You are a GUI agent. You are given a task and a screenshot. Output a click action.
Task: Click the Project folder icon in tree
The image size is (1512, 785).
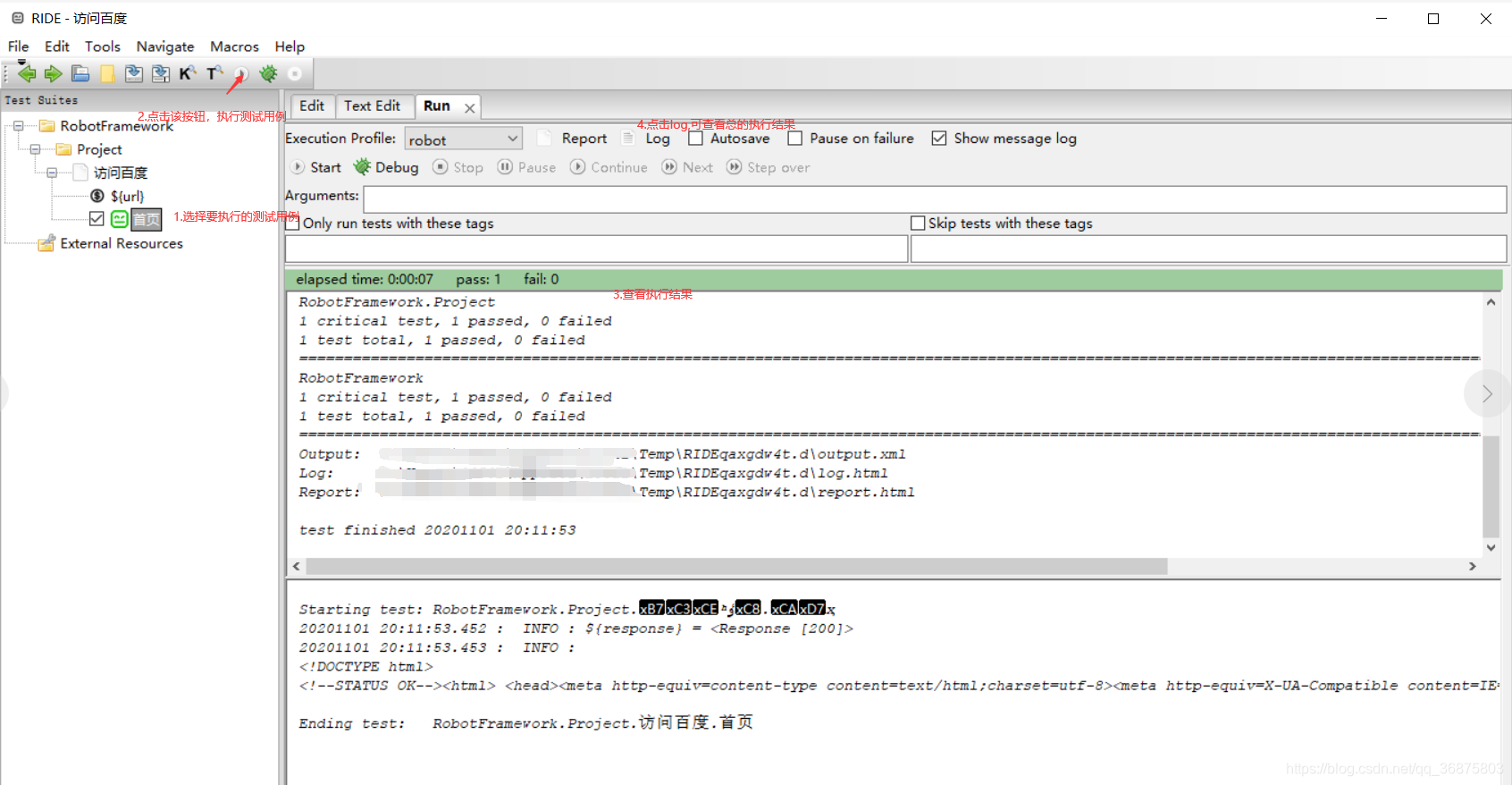[x=63, y=149]
